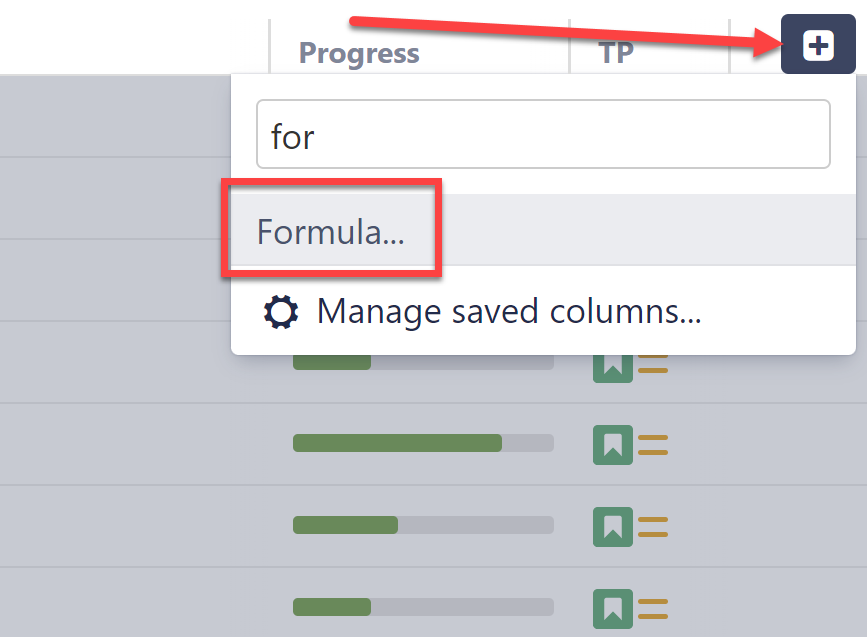Click the Story icon in the bottom row
Viewport: 867px width, 637px height.
[611, 609]
